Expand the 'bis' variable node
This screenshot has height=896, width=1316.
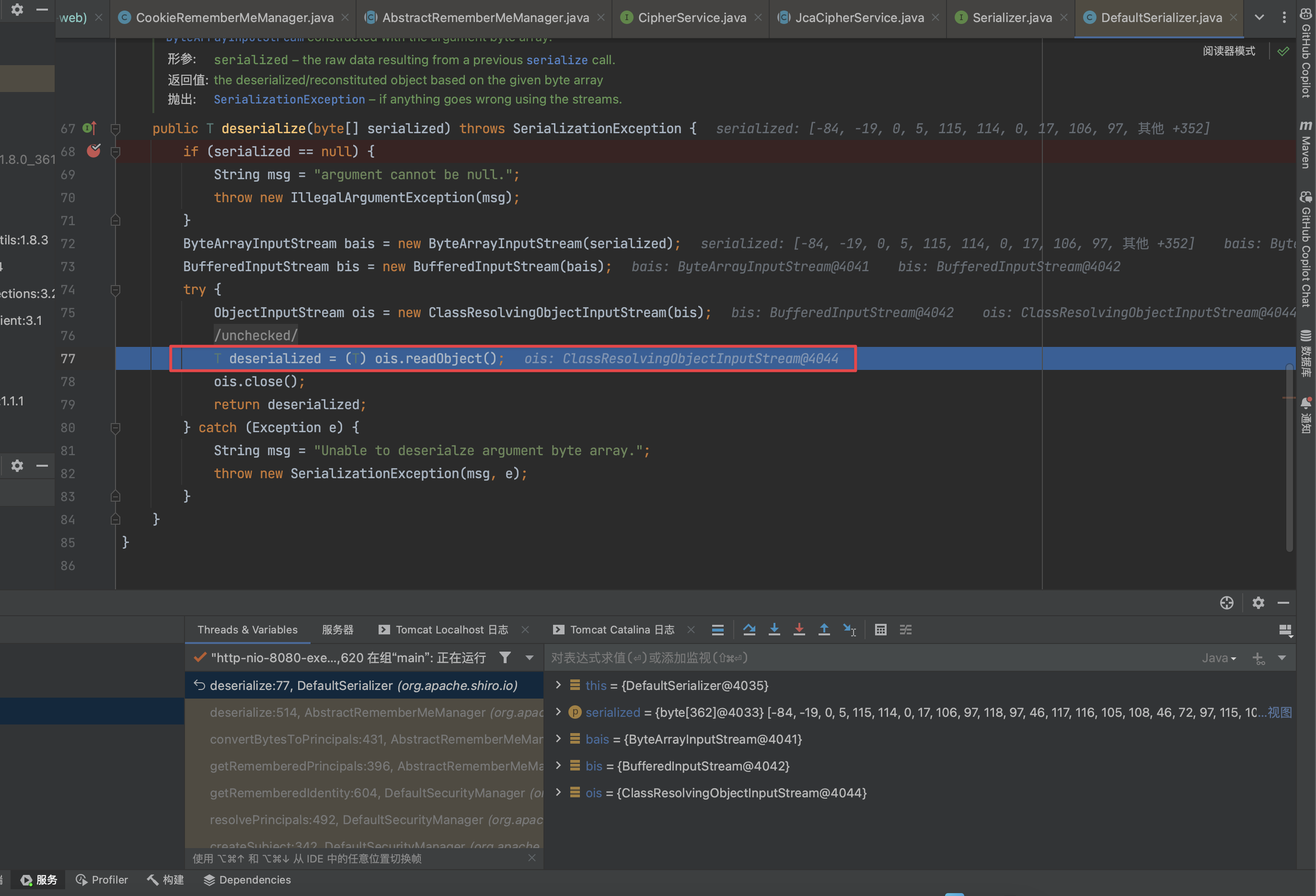pos(558,765)
